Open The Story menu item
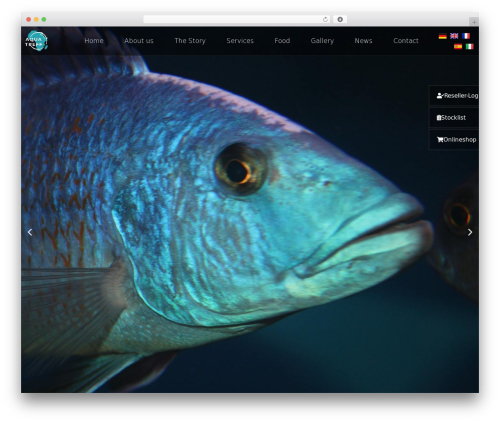The image size is (500, 423). [x=190, y=41]
